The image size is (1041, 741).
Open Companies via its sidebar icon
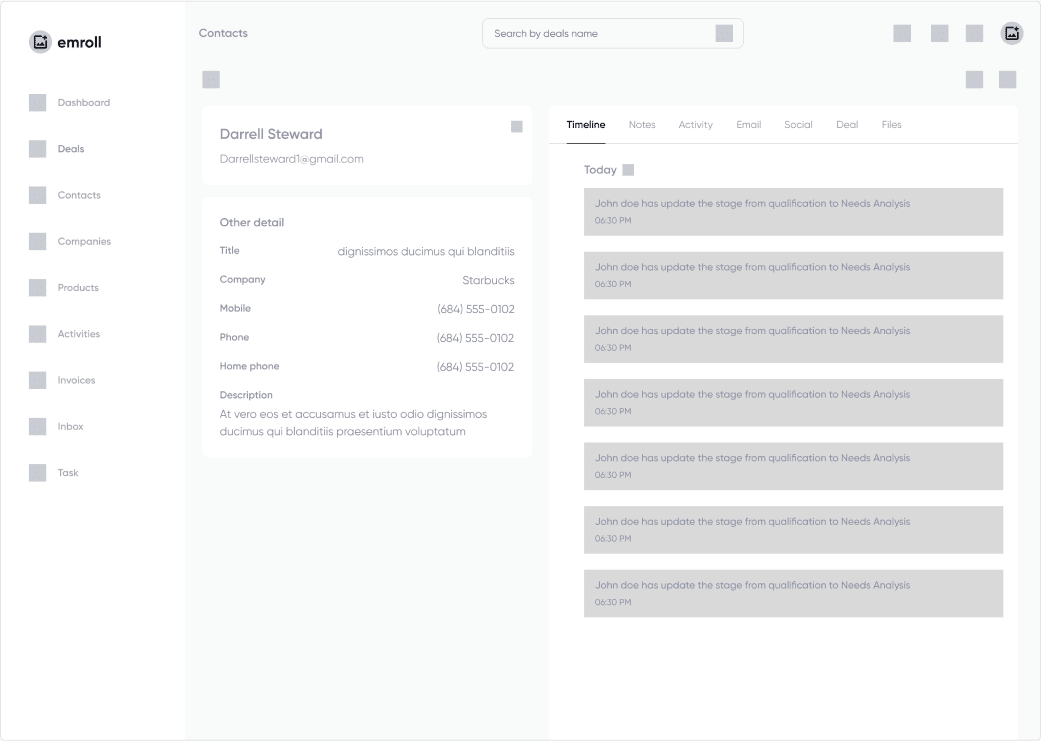pos(38,241)
